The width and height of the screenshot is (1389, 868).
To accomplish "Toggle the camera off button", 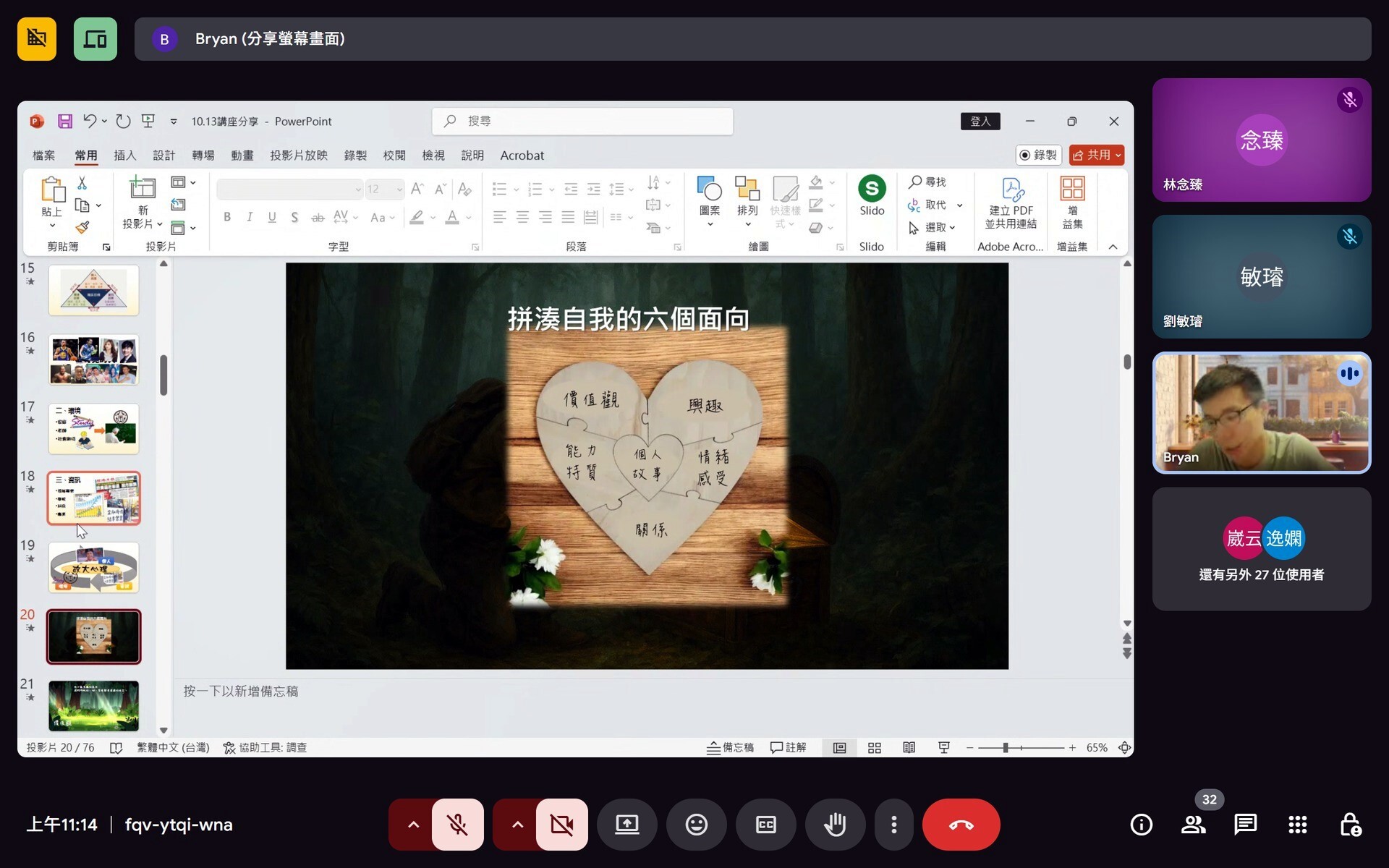I will (561, 825).
